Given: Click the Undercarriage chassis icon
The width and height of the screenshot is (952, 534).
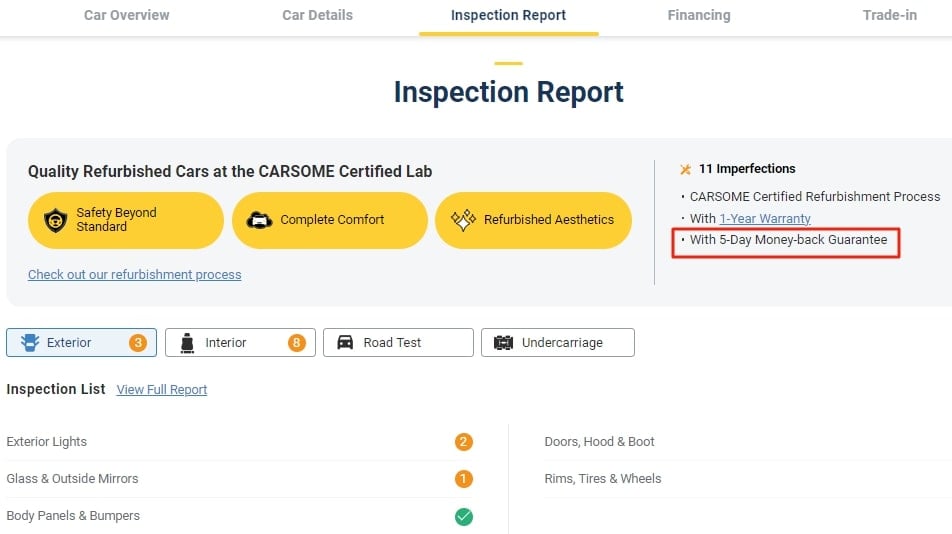Looking at the screenshot, I should pos(503,343).
